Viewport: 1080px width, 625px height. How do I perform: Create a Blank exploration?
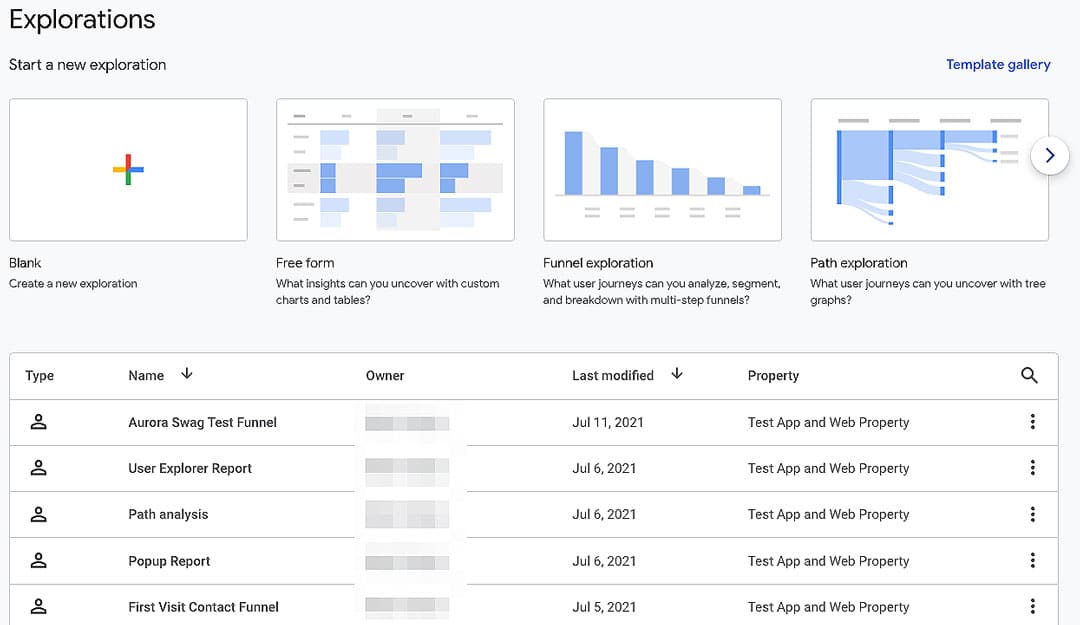[x=128, y=170]
